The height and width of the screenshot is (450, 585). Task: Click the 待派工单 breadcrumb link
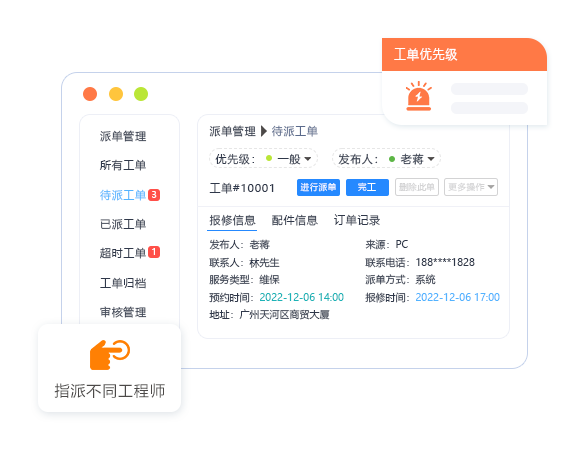[x=295, y=131]
